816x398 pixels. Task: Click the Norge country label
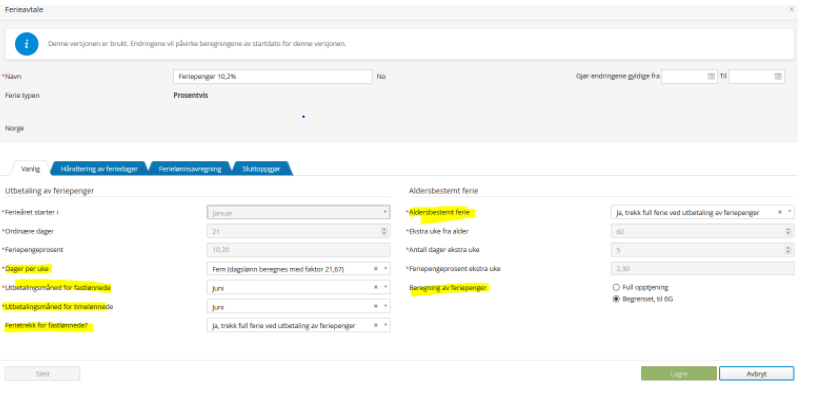click(15, 129)
